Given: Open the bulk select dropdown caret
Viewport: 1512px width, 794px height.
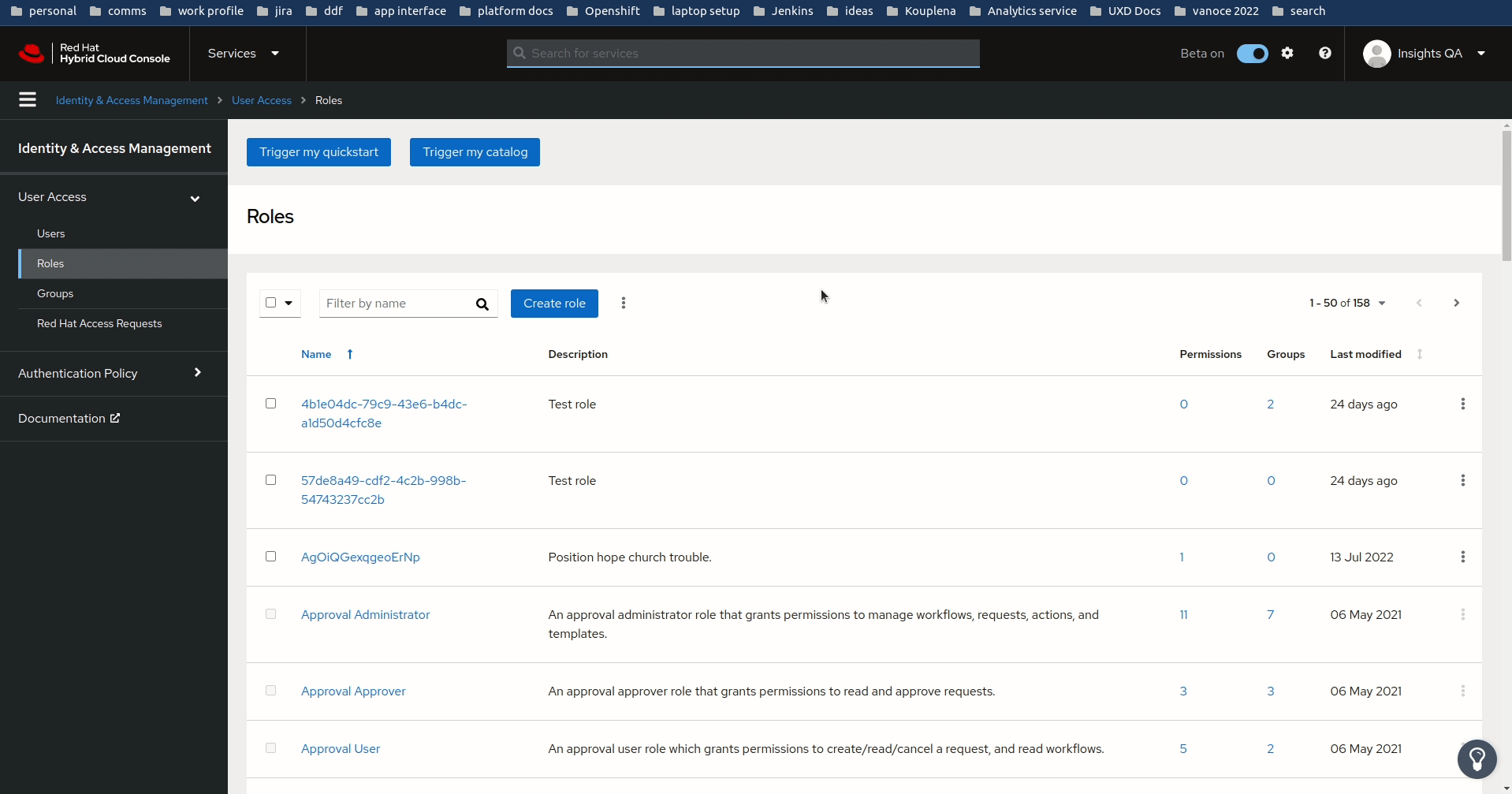Looking at the screenshot, I should tap(289, 303).
